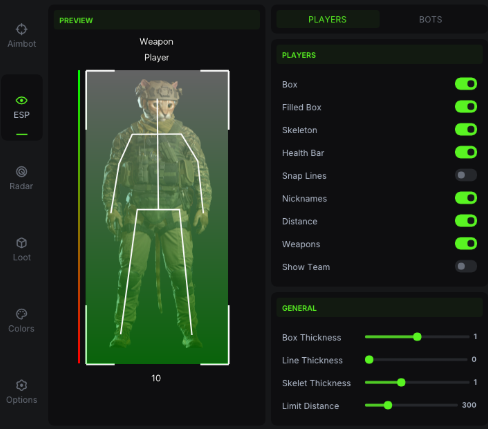Select the ESP eye icon
The height and width of the screenshot is (429, 488).
coord(22,100)
